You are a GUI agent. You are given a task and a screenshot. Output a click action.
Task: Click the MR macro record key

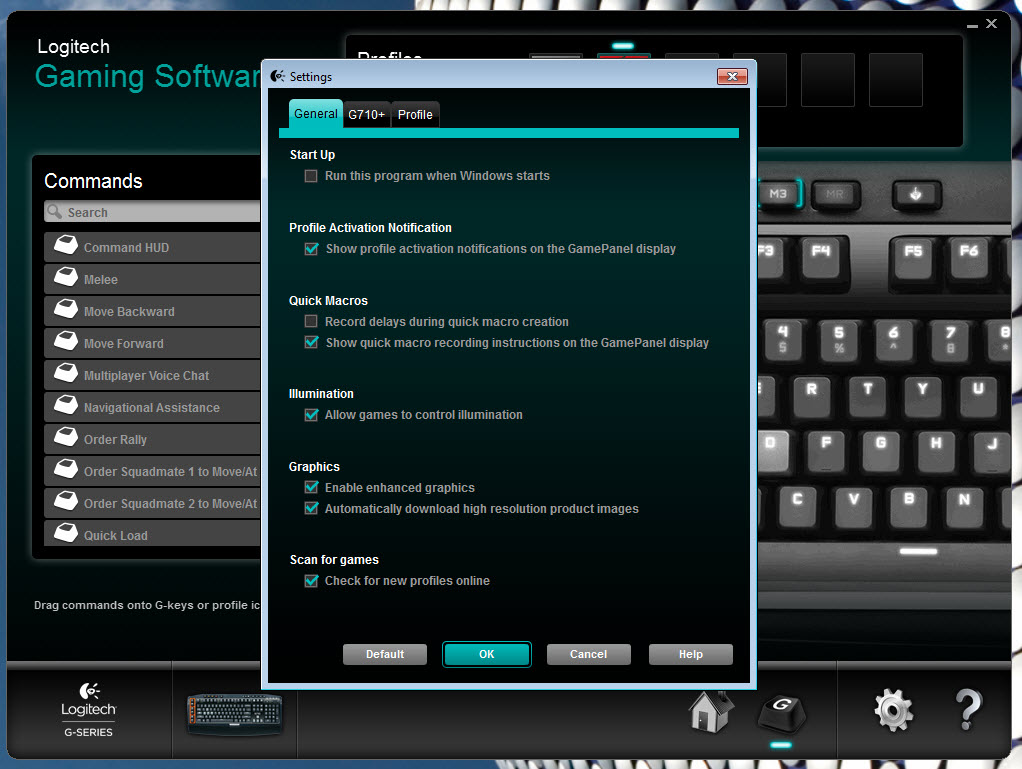(835, 194)
